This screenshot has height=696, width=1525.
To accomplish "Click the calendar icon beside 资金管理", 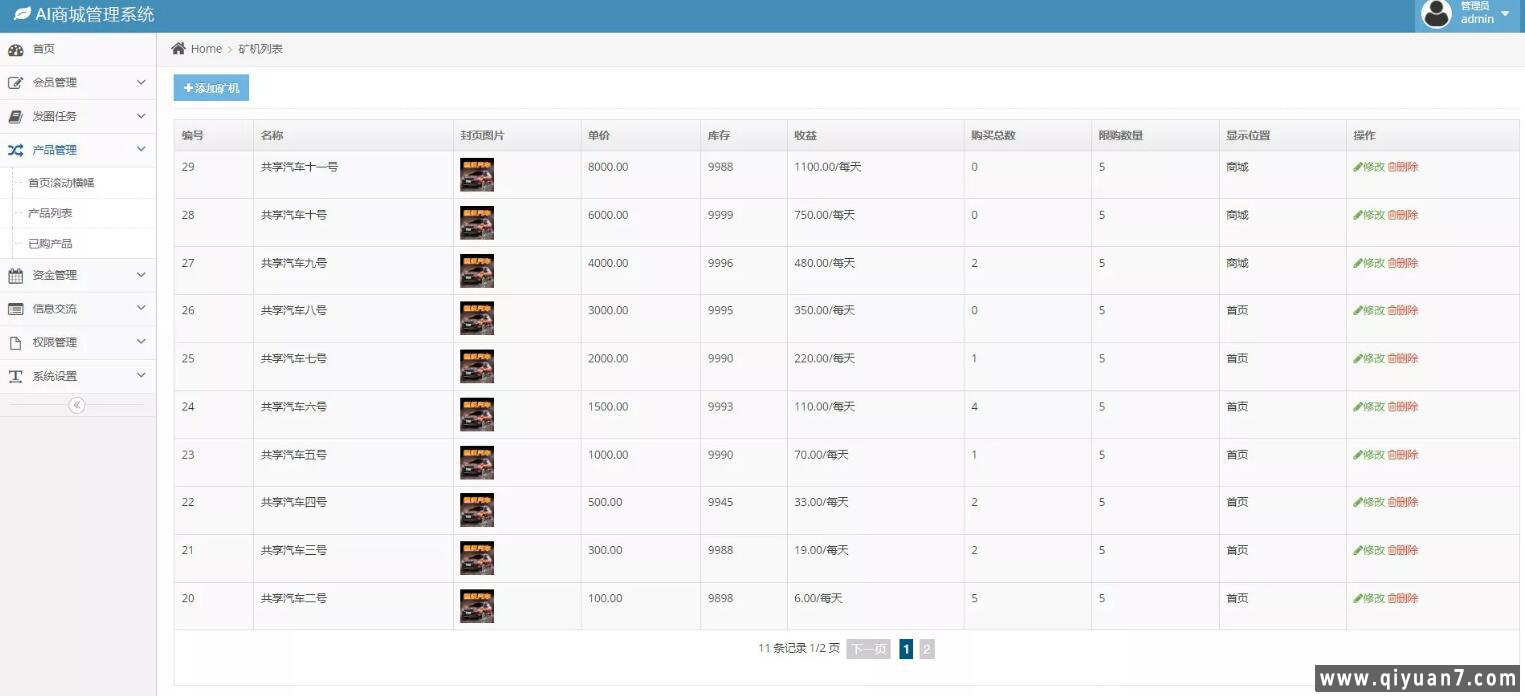I will (16, 276).
